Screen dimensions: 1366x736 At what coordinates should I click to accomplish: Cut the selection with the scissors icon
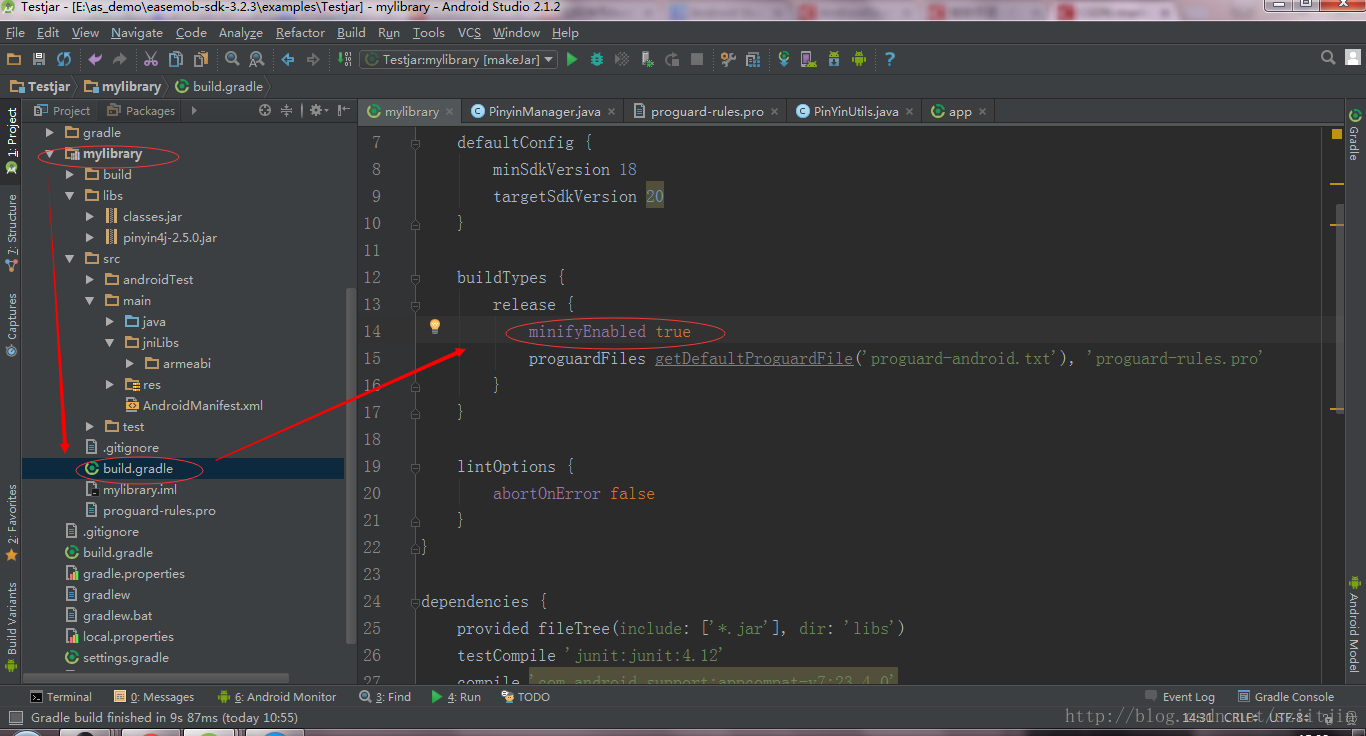pos(151,60)
